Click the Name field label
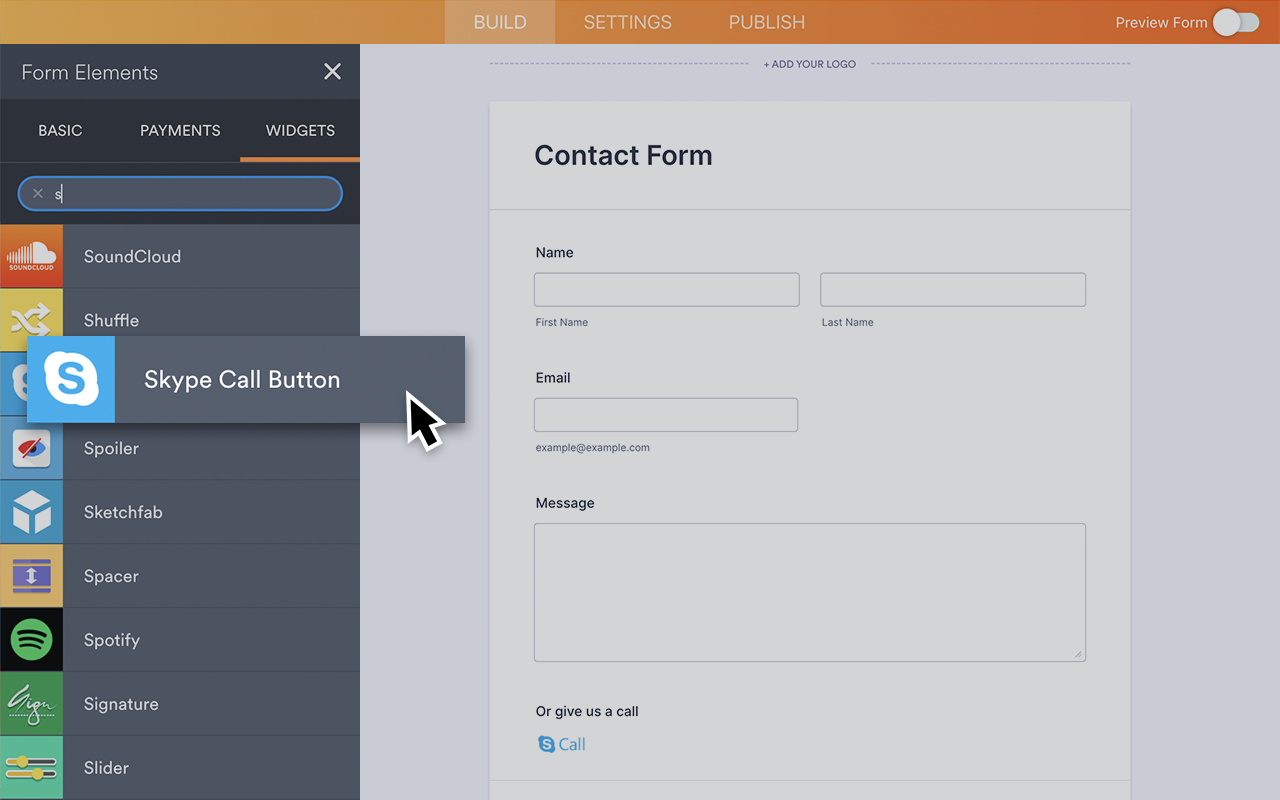The image size is (1280, 800). pos(554,253)
